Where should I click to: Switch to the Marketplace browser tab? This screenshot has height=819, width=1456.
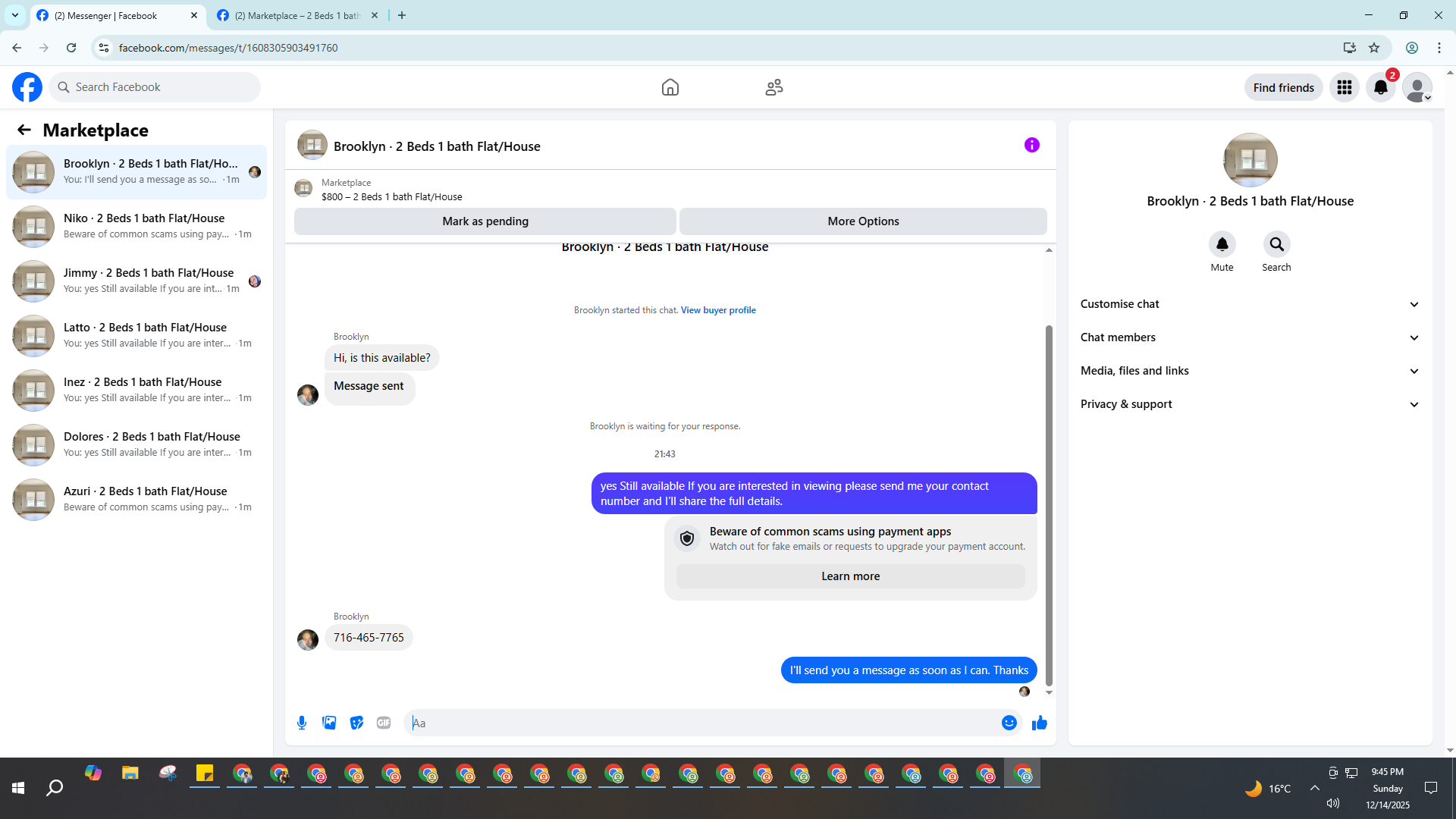[296, 15]
